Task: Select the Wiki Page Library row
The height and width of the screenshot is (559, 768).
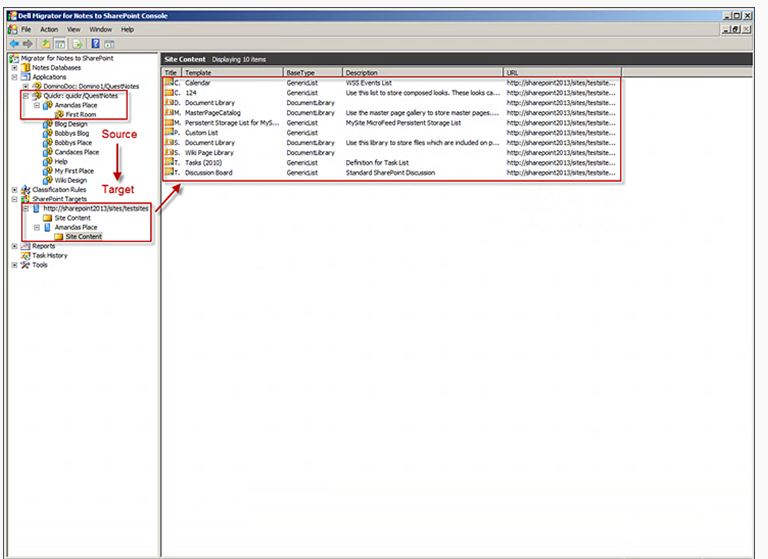Action: [392, 152]
